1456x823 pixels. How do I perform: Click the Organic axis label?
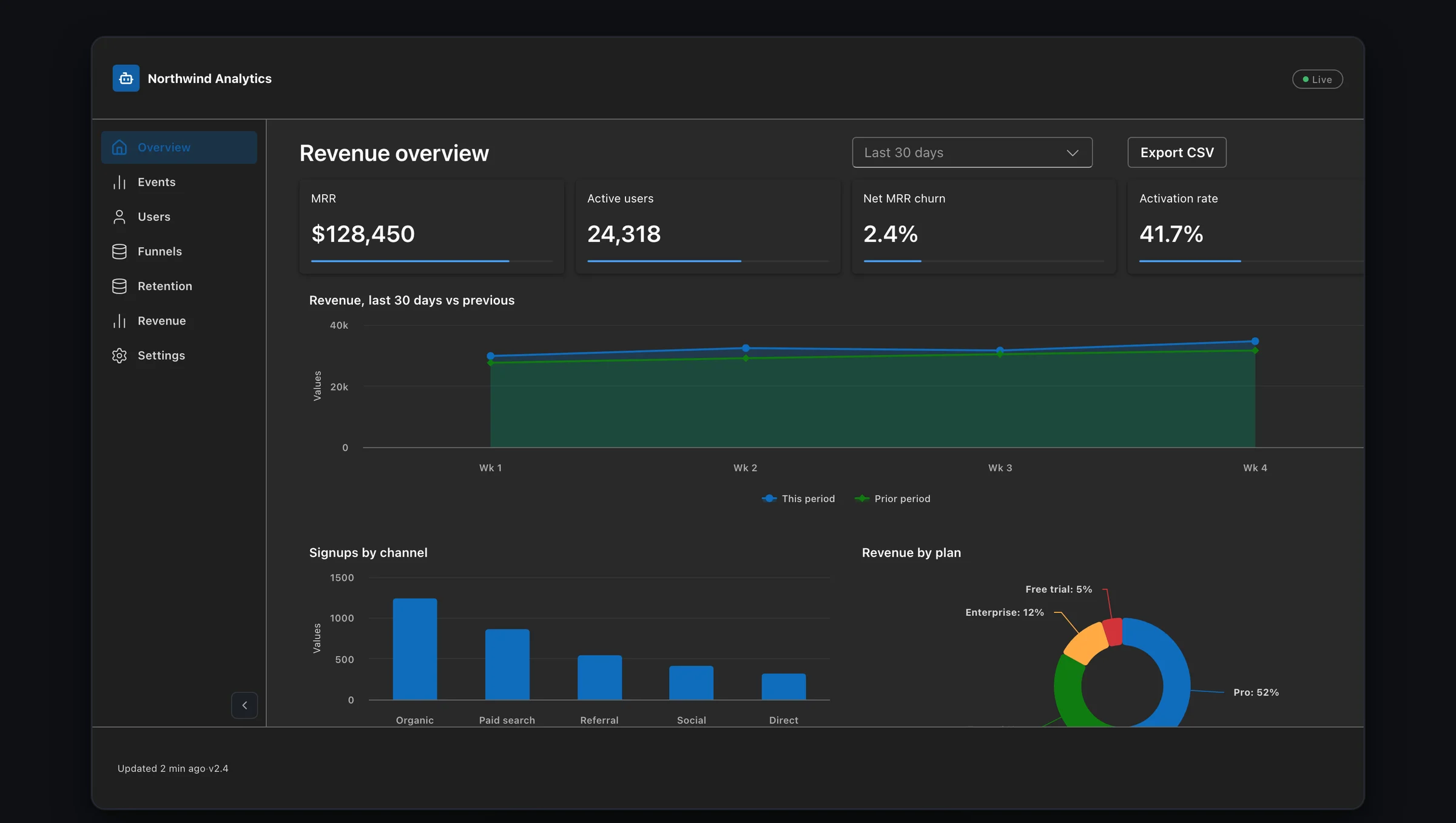click(415, 720)
